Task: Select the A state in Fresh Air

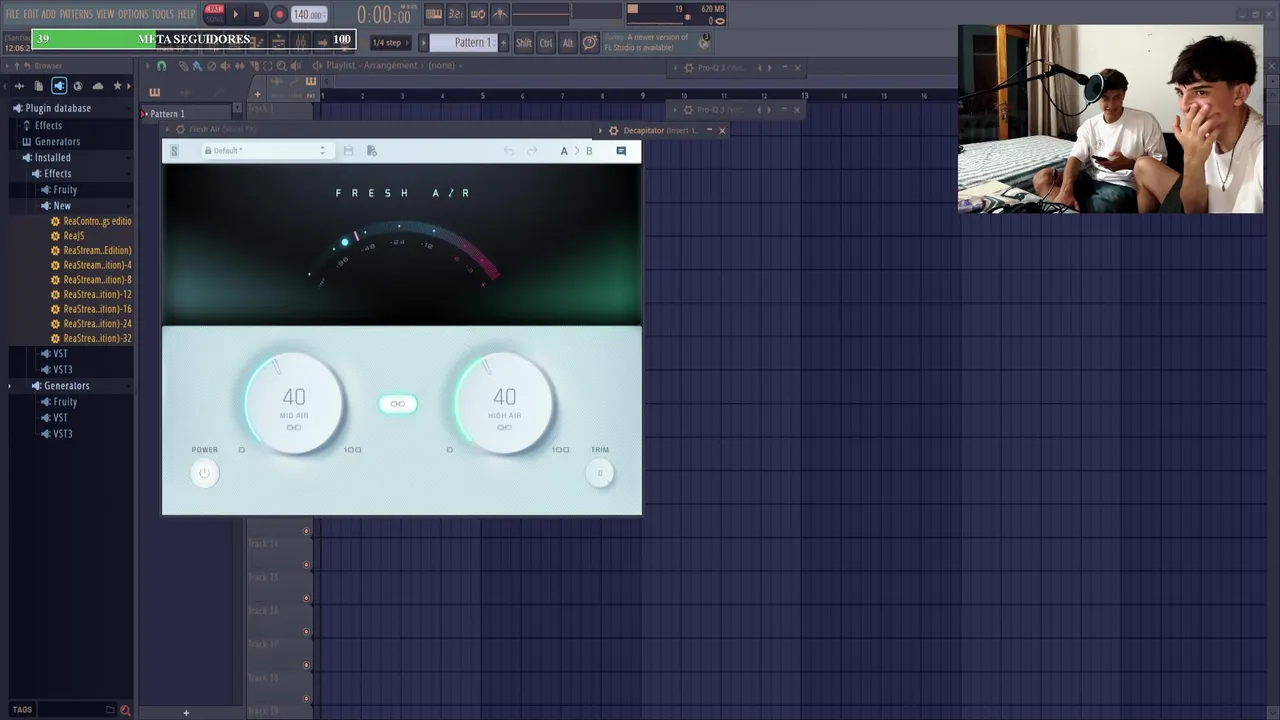Action: (564, 151)
